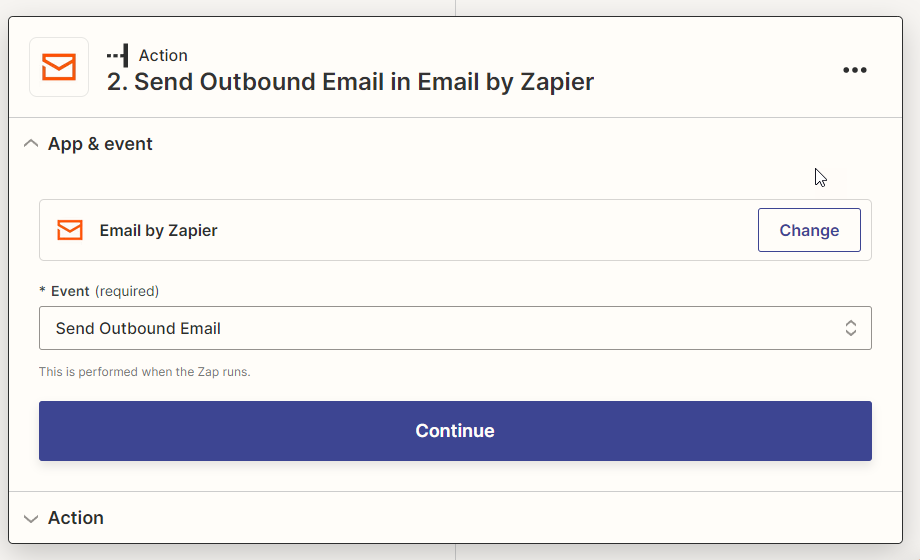Click the "Event" field label
The image size is (920, 560).
pyautogui.click(x=70, y=291)
